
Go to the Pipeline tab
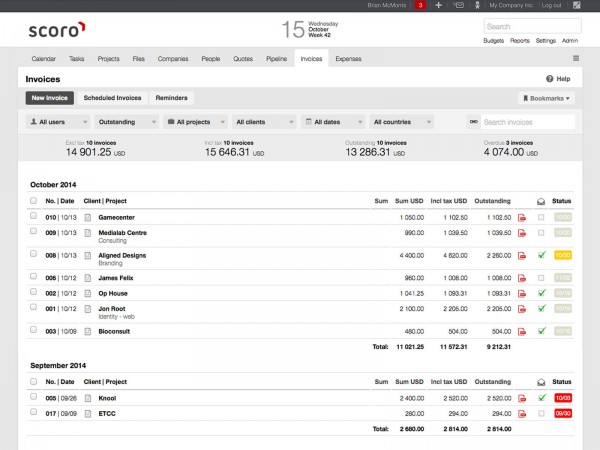tap(275, 59)
